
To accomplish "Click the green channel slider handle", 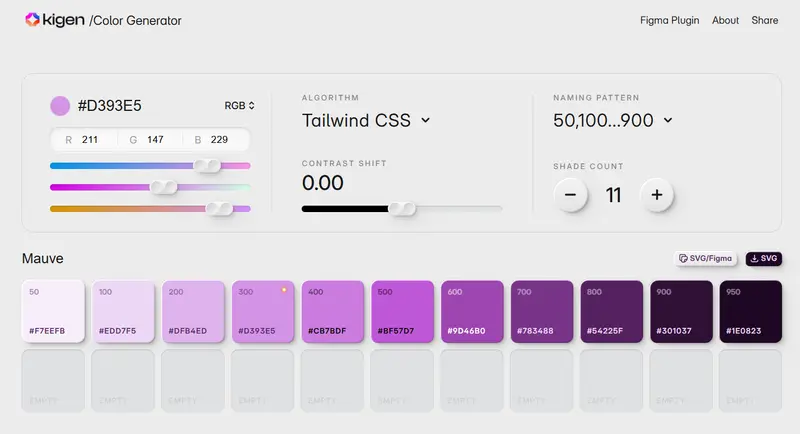I will click(x=163, y=187).
